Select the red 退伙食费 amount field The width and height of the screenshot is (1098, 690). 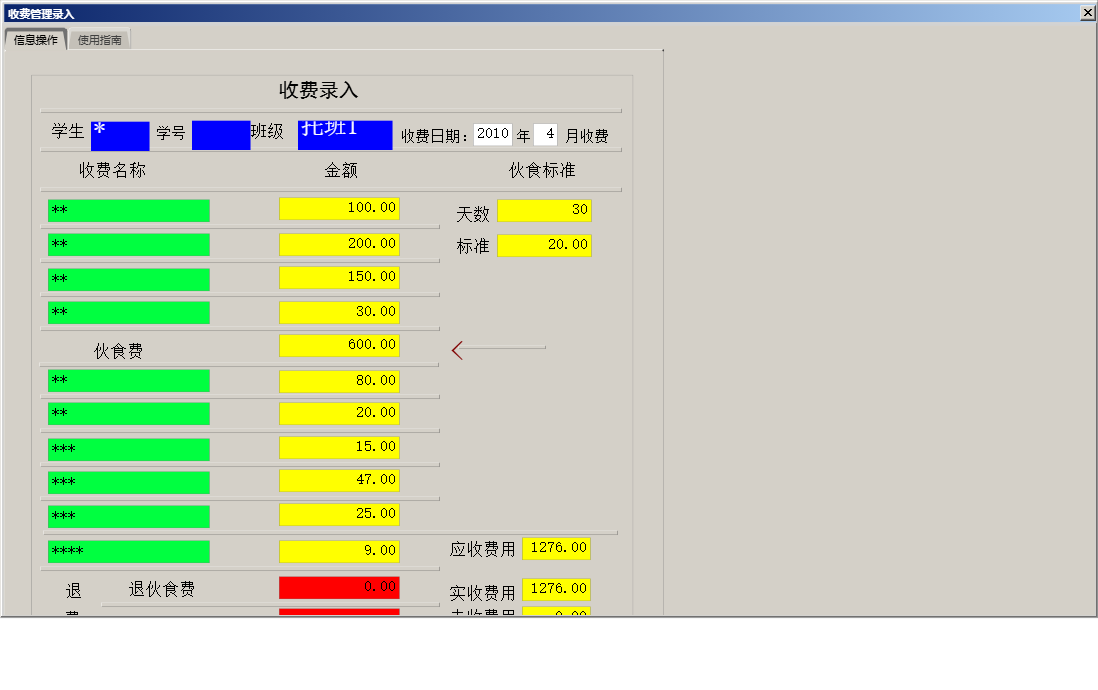(339, 587)
